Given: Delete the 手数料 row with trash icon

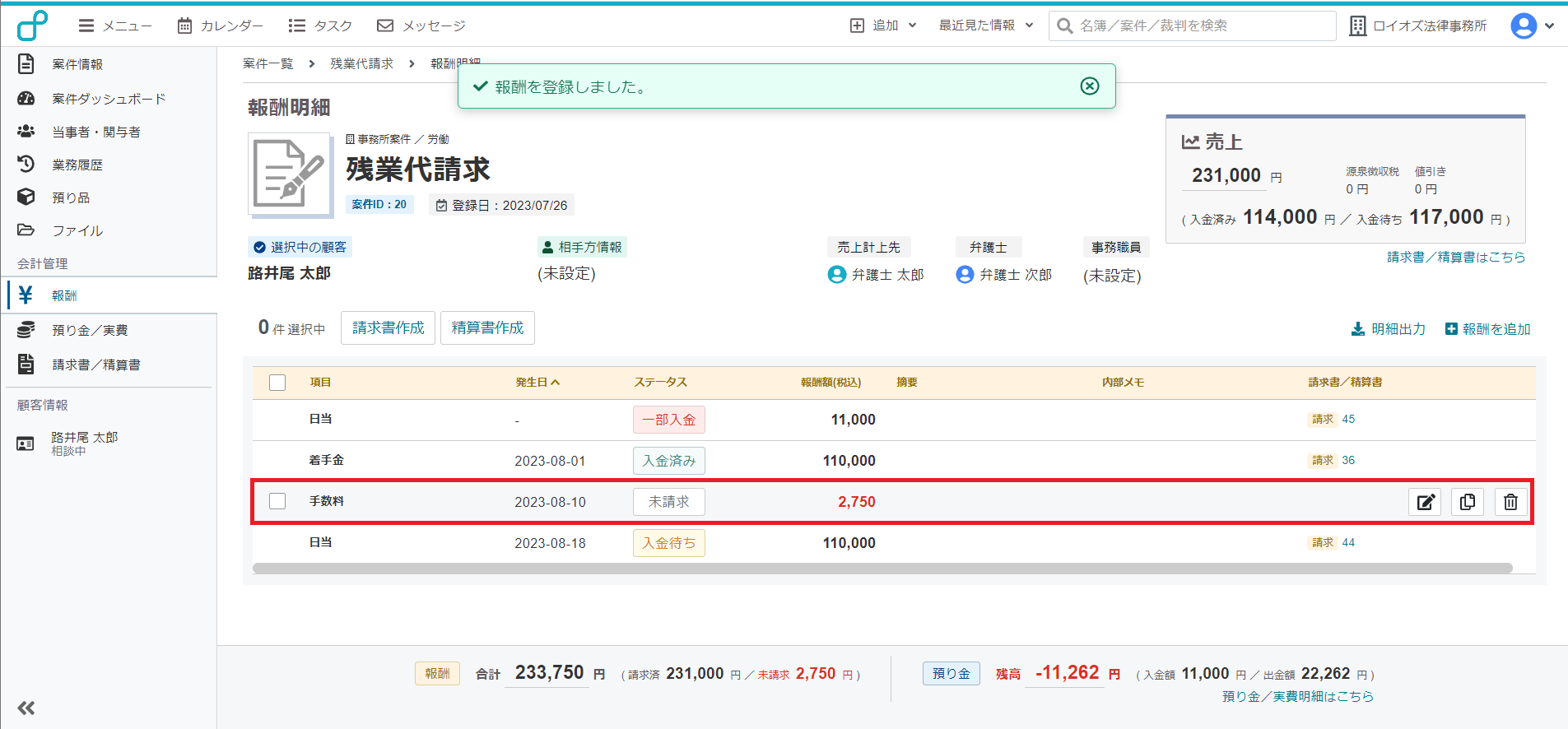Looking at the screenshot, I should point(1510,502).
